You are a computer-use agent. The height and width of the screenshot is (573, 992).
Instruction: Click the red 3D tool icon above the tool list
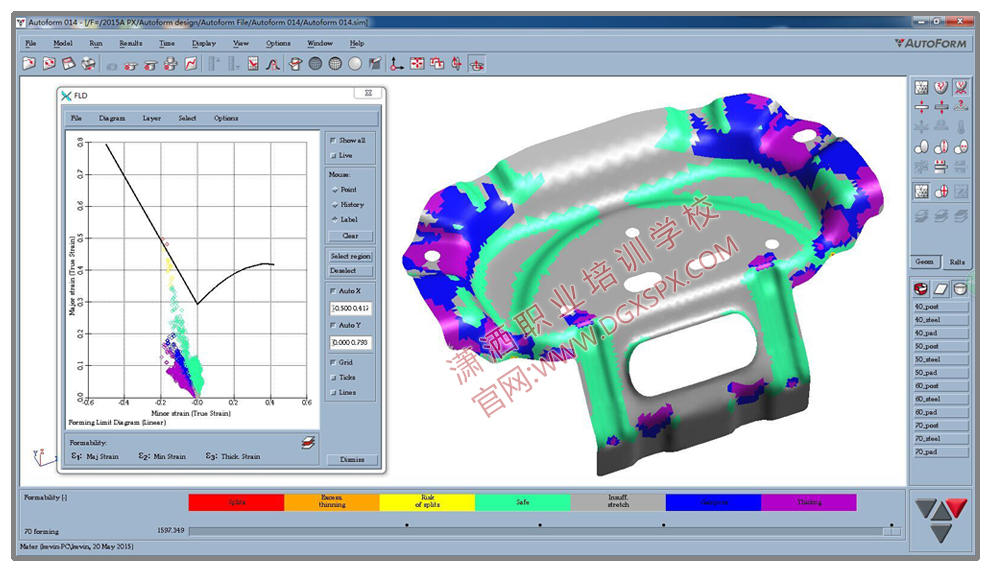[x=921, y=289]
